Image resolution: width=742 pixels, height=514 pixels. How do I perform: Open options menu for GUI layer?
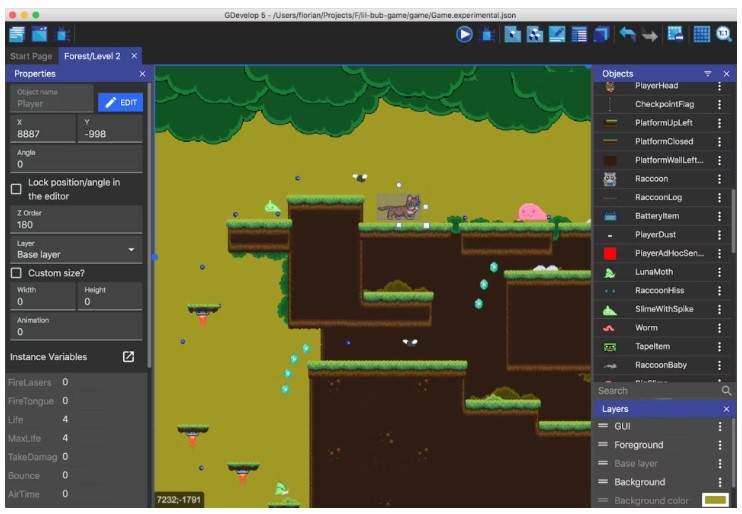tap(720, 426)
